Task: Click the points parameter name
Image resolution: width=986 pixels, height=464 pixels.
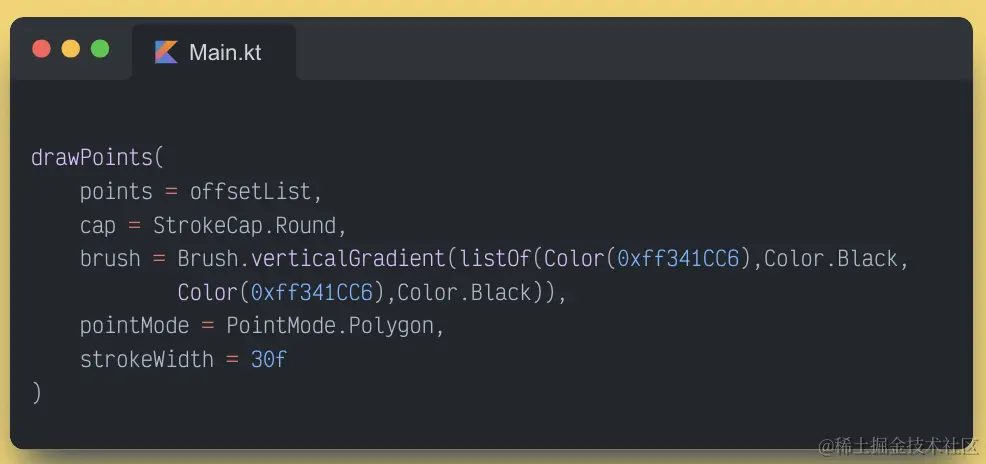Action: pos(116,192)
